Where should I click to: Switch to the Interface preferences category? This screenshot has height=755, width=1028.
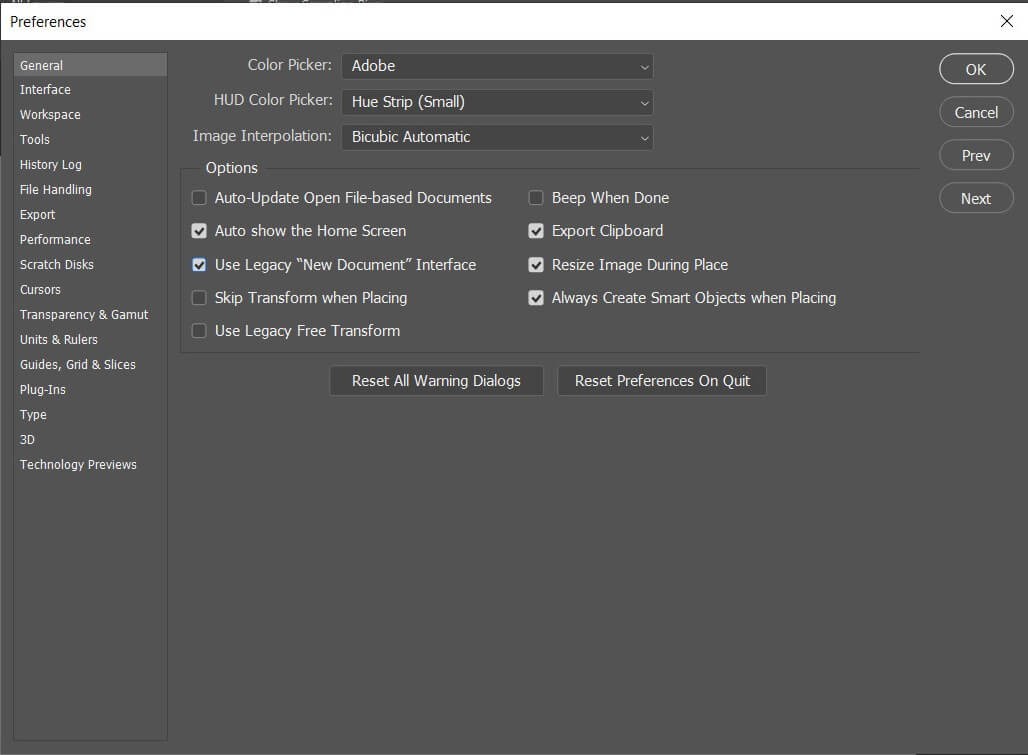tap(45, 90)
